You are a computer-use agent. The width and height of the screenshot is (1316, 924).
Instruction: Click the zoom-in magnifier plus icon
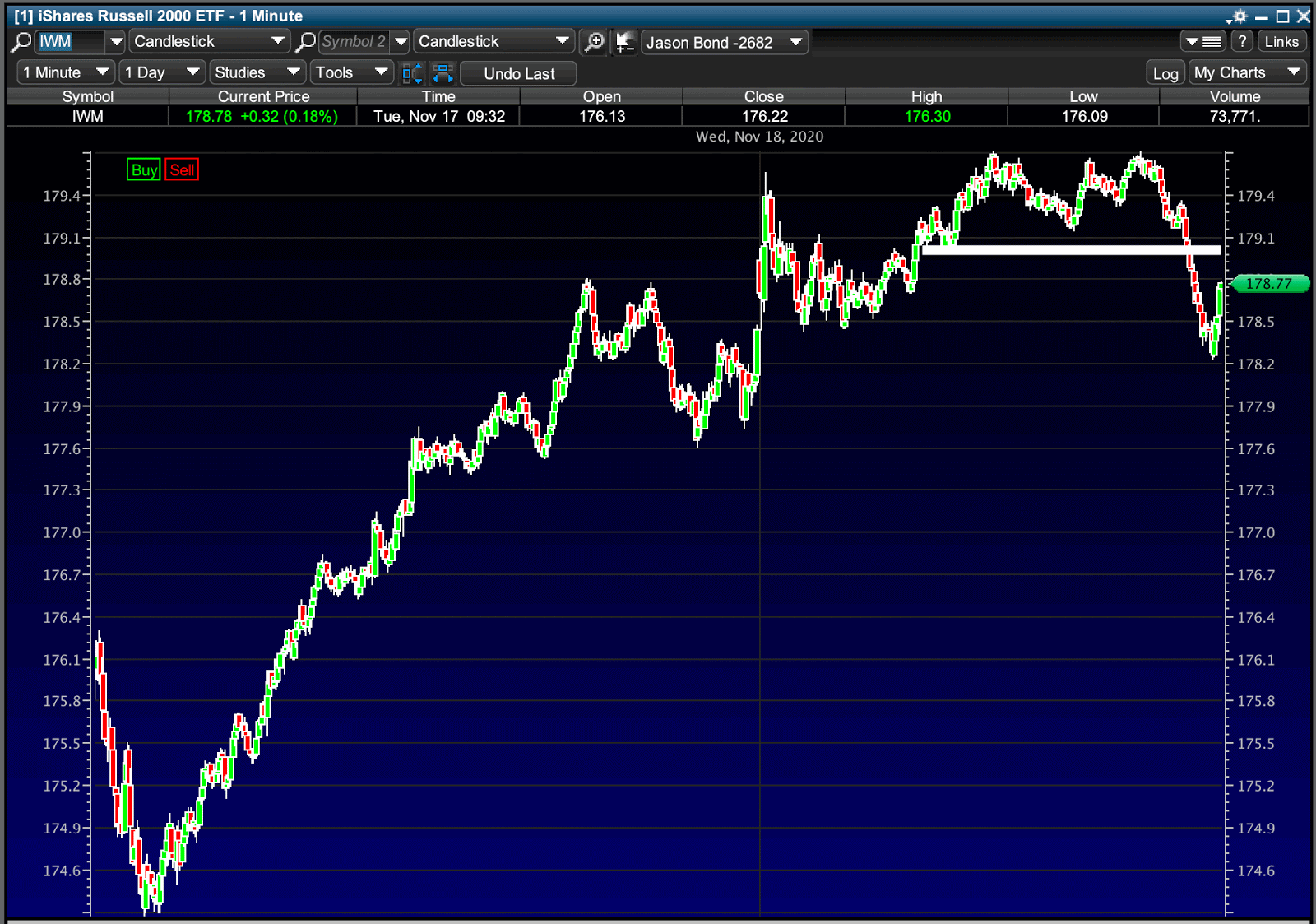(594, 42)
